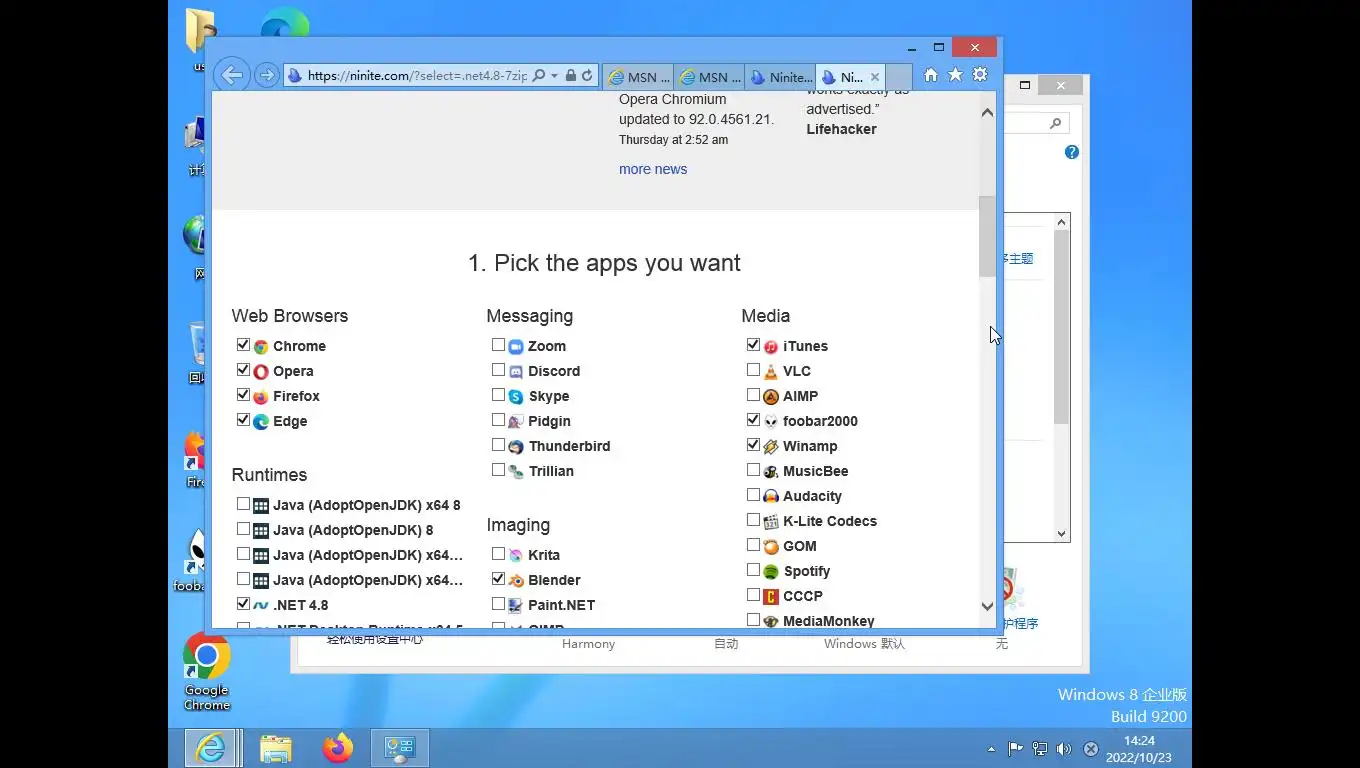Open File Explorer from the taskbar

point(276,748)
